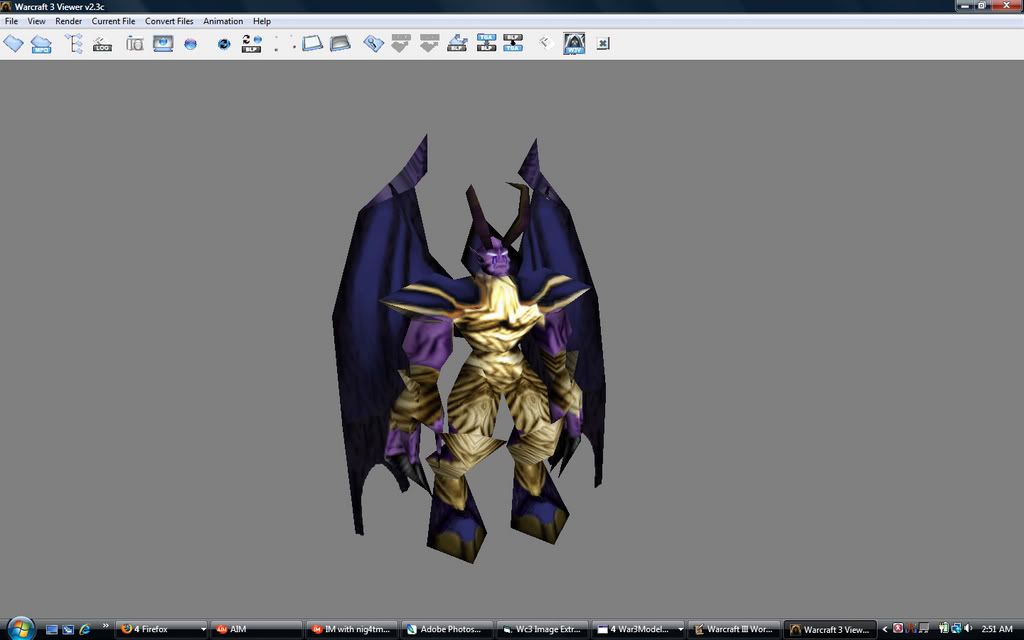Image resolution: width=1024 pixels, height=640 pixels.
Task: Click the Show Desktop quick launch icon
Action: pos(52,630)
